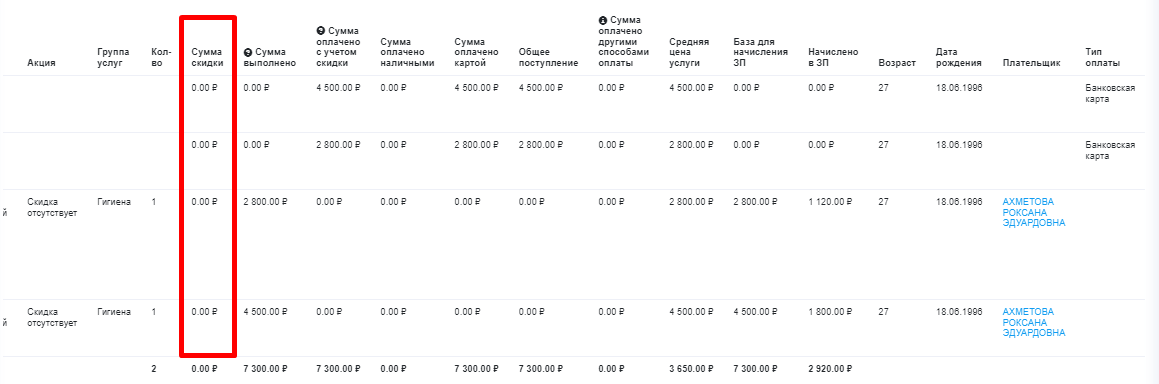1159x384 pixels.
Task: Sort by the Акция column header
Action: pos(41,63)
